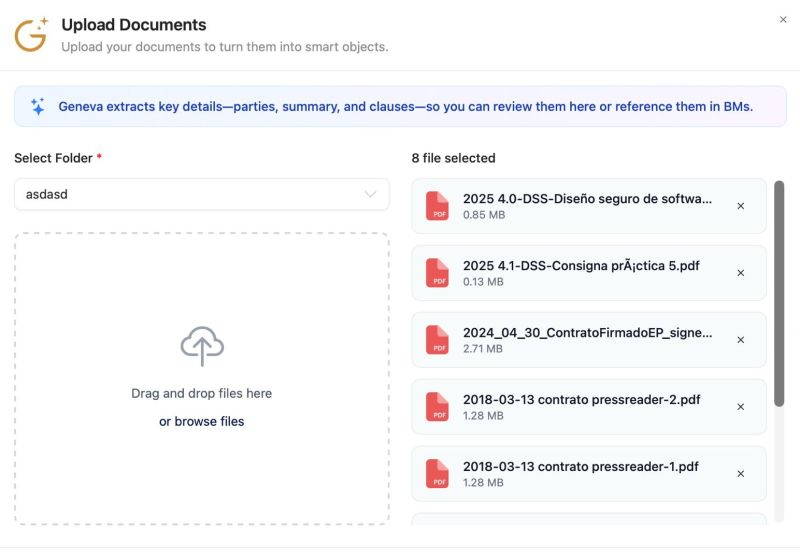Screen dimensions: 800x558
Task: Click the 2.71 MB file size
Action: pyautogui.click(x=483, y=348)
